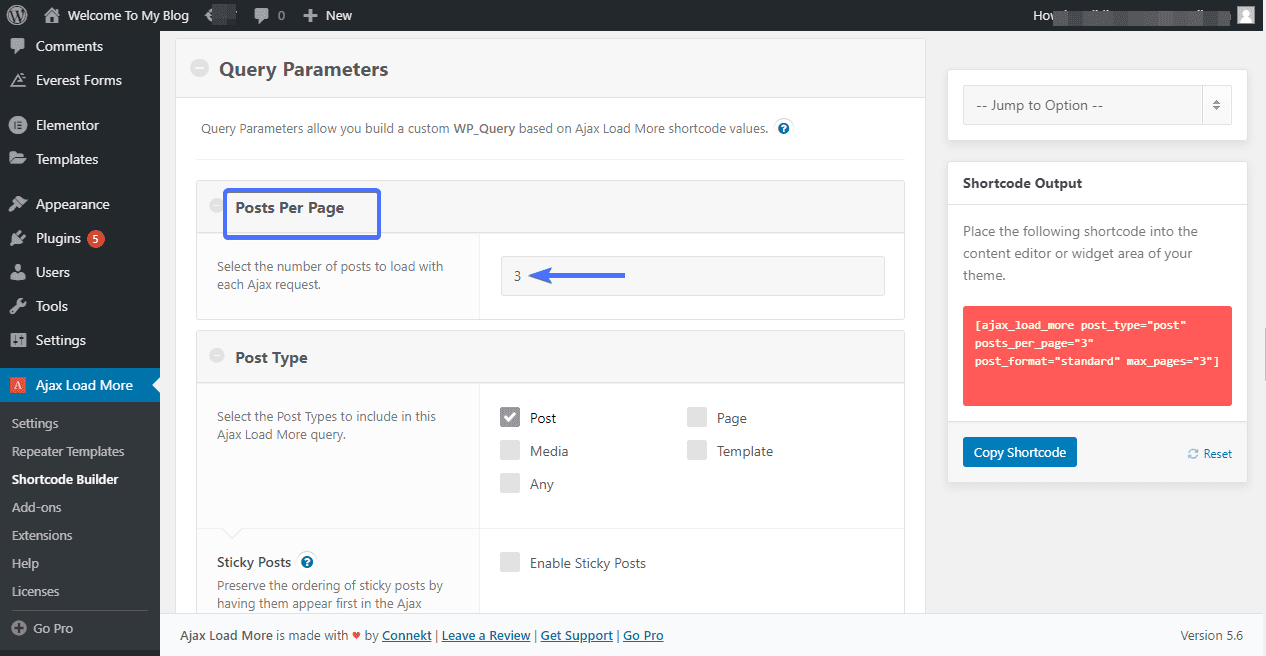Open comments bubble icon in admin bar
The height and width of the screenshot is (656, 1266).
click(x=262, y=15)
